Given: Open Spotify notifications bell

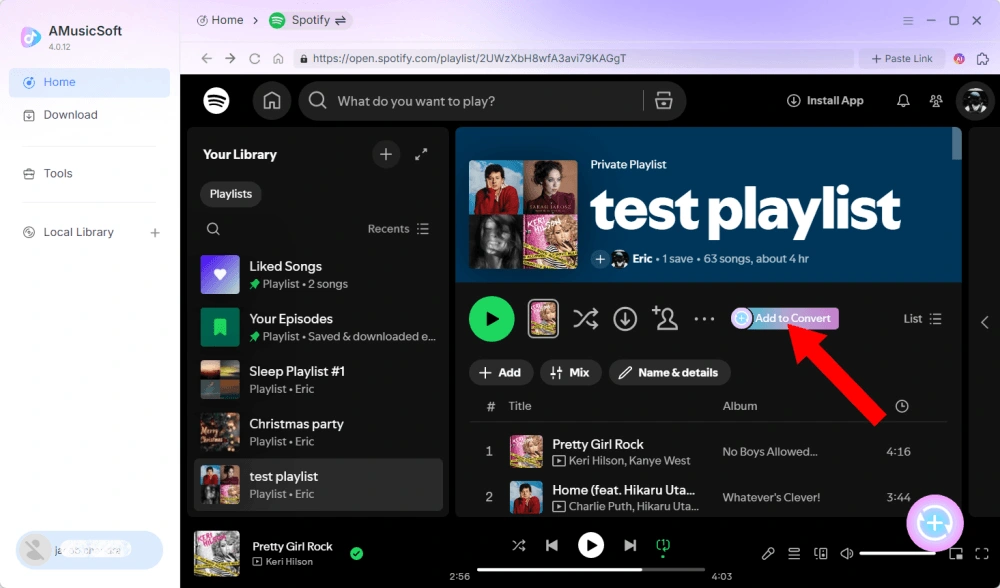Looking at the screenshot, I should pos(903,101).
